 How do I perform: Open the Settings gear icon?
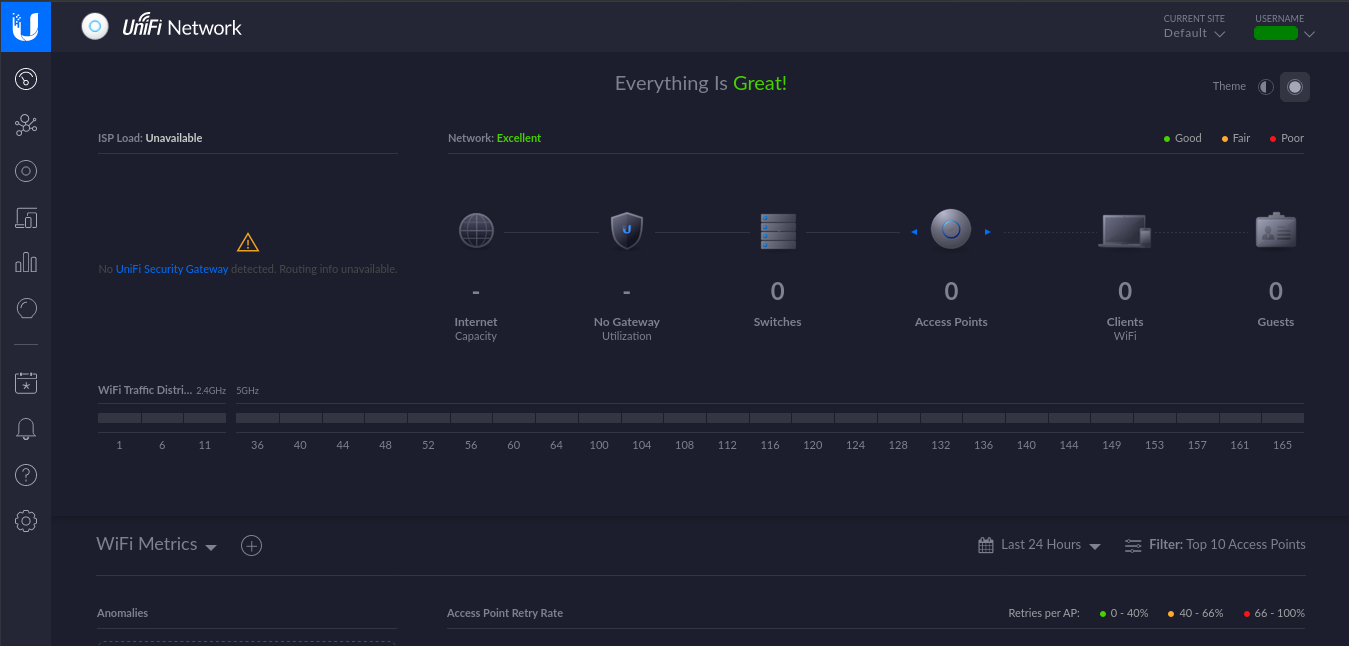tap(26, 521)
